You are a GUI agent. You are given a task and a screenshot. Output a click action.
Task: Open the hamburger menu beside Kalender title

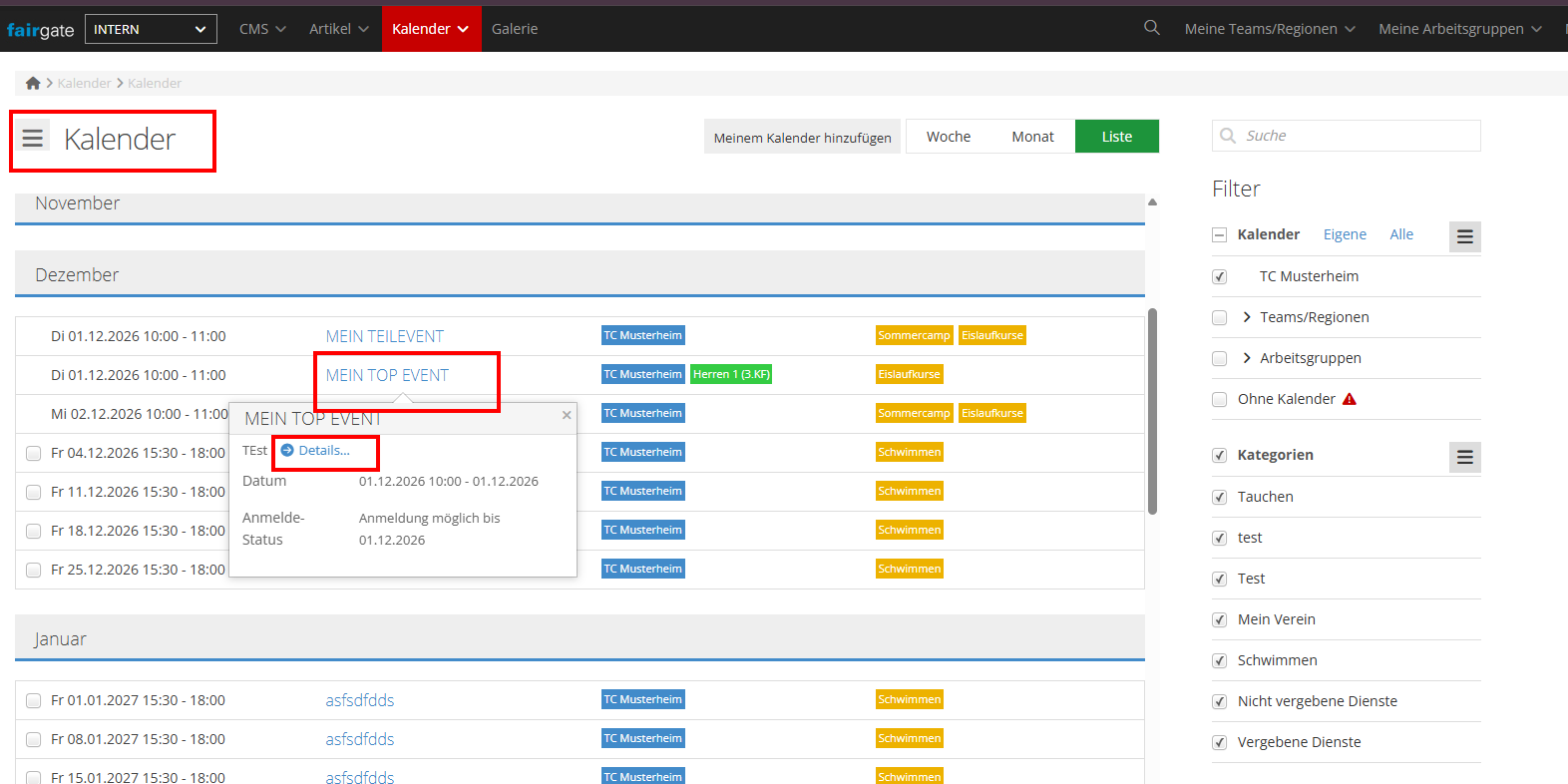click(x=33, y=137)
